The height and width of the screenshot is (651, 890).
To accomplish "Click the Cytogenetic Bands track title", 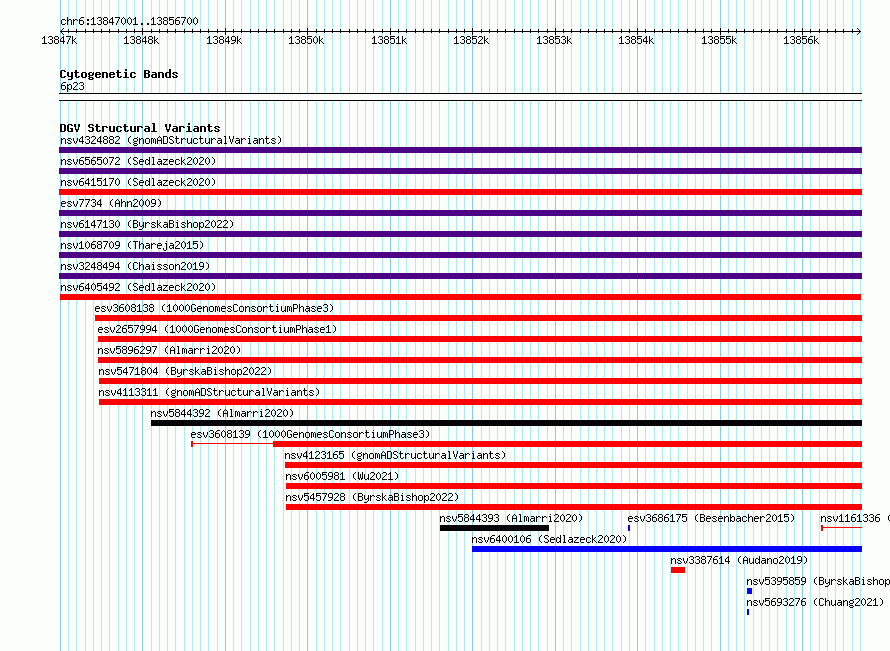I will coord(119,74).
